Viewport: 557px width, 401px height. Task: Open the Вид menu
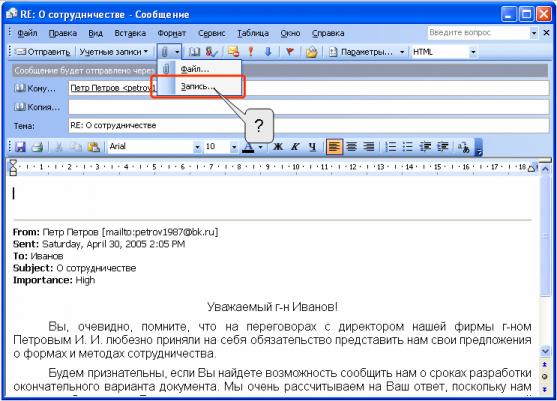[x=96, y=33]
